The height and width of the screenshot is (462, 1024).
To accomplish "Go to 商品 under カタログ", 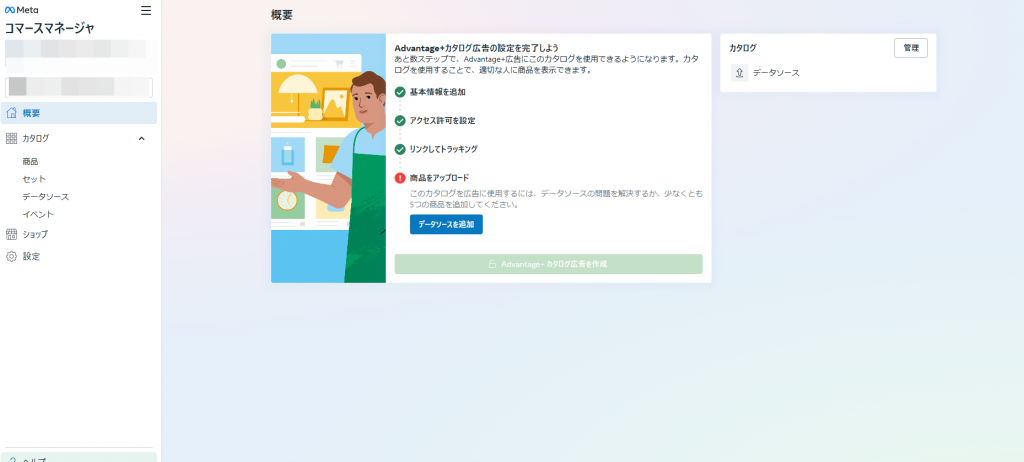I will pos(30,161).
